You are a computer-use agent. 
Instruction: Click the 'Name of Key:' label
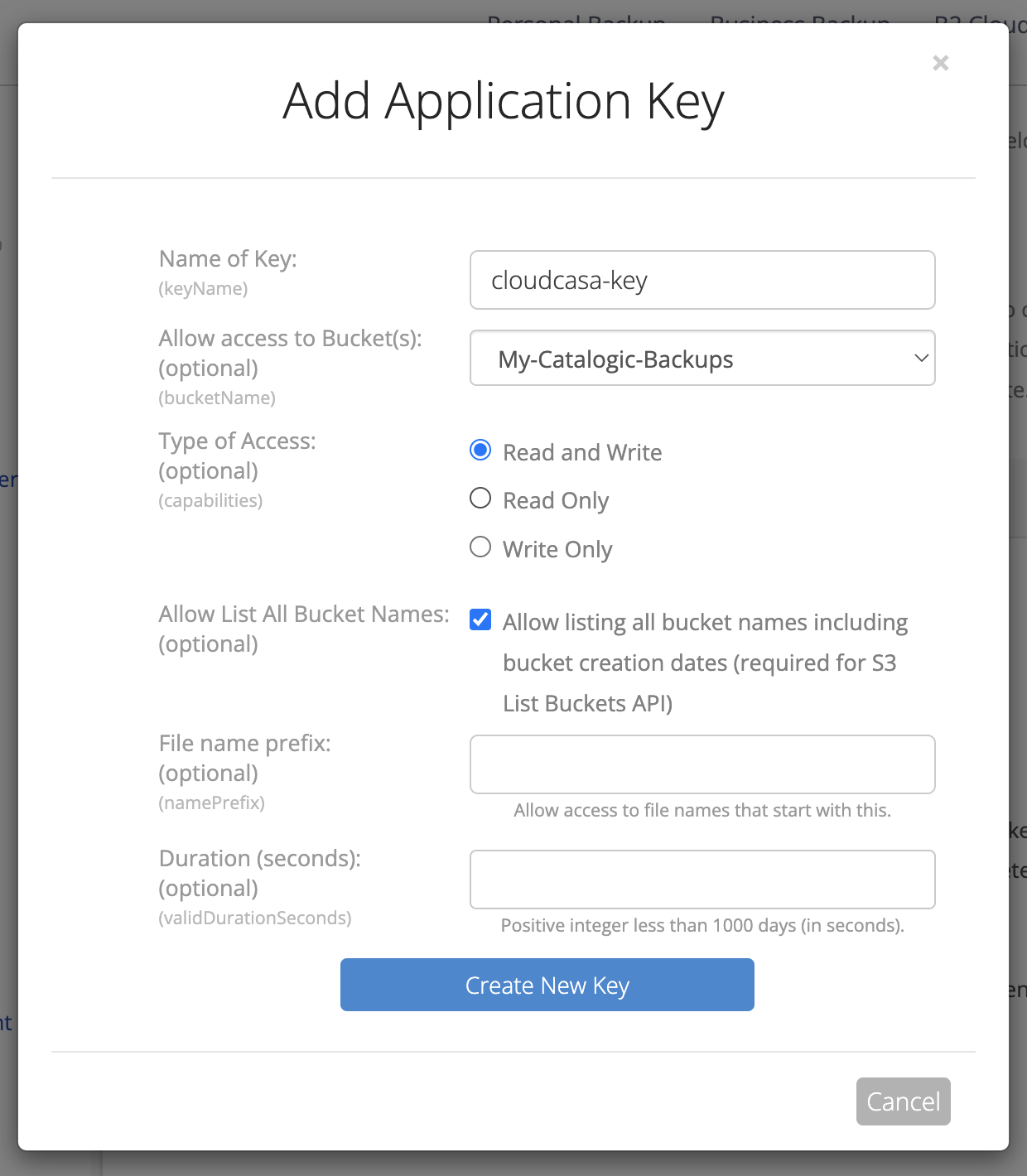tap(228, 258)
